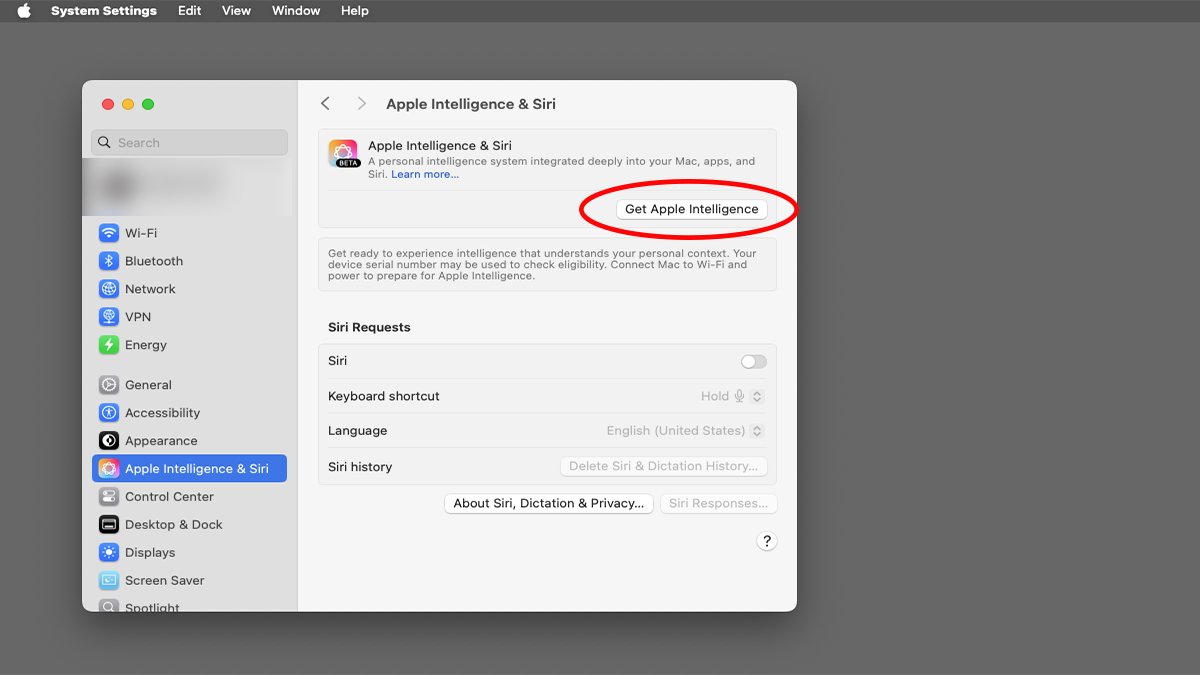Open Control Center settings
Viewport: 1200px width, 675px height.
[x=189, y=497]
